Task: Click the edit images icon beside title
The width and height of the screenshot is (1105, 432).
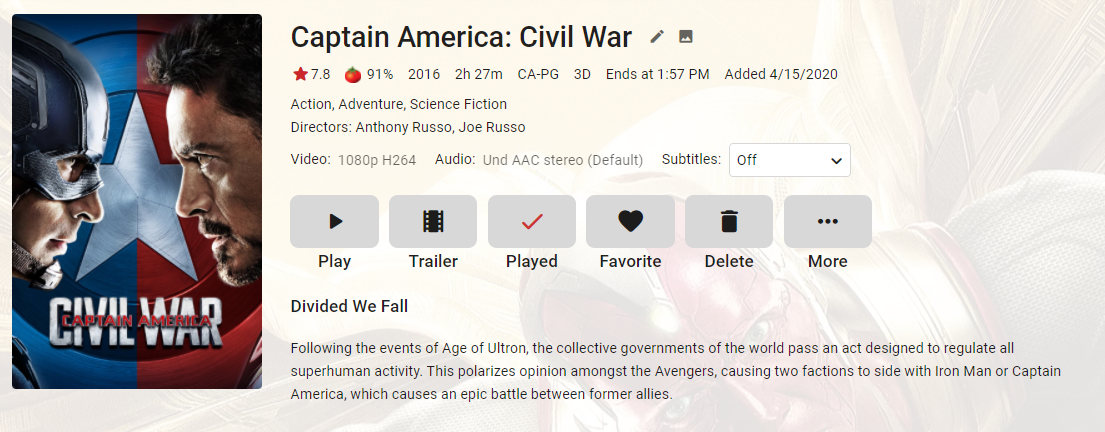Action: (x=686, y=37)
